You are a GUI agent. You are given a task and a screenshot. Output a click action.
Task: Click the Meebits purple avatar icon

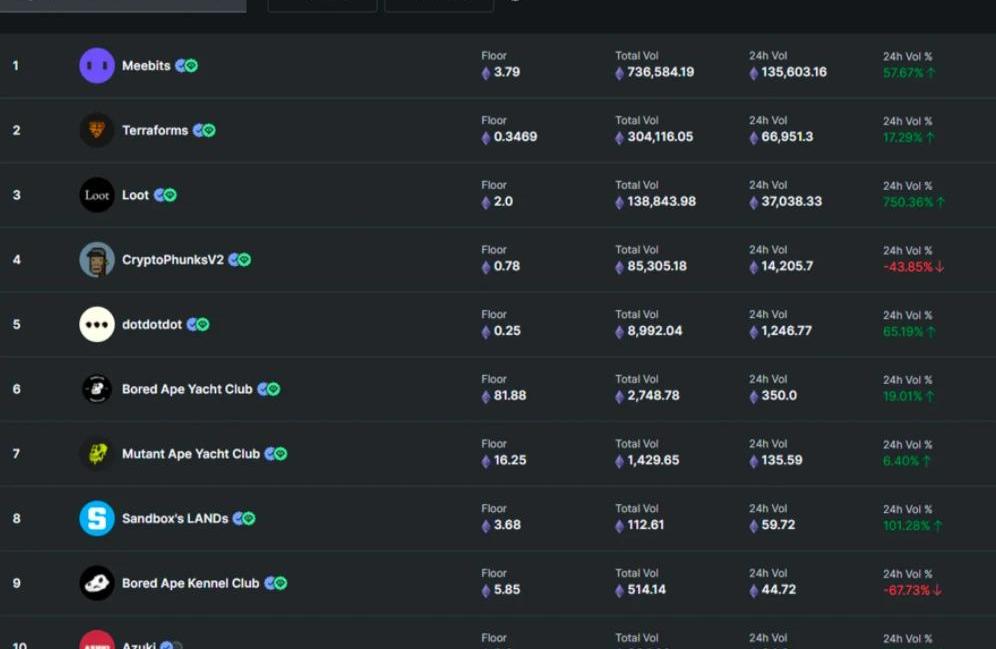pyautogui.click(x=97, y=66)
